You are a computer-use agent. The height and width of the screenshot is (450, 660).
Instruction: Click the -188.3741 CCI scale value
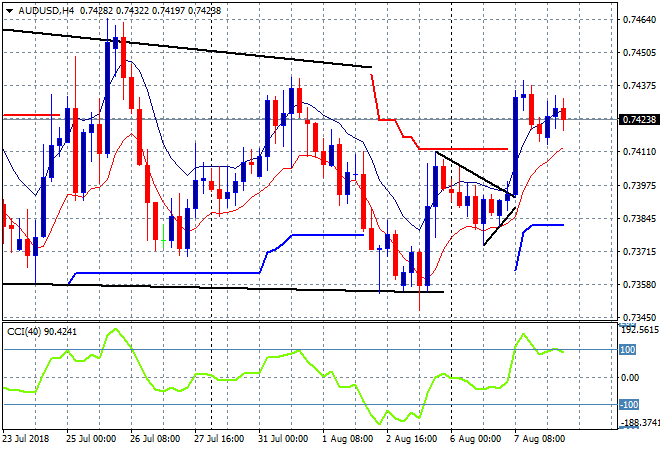[x=640, y=423]
